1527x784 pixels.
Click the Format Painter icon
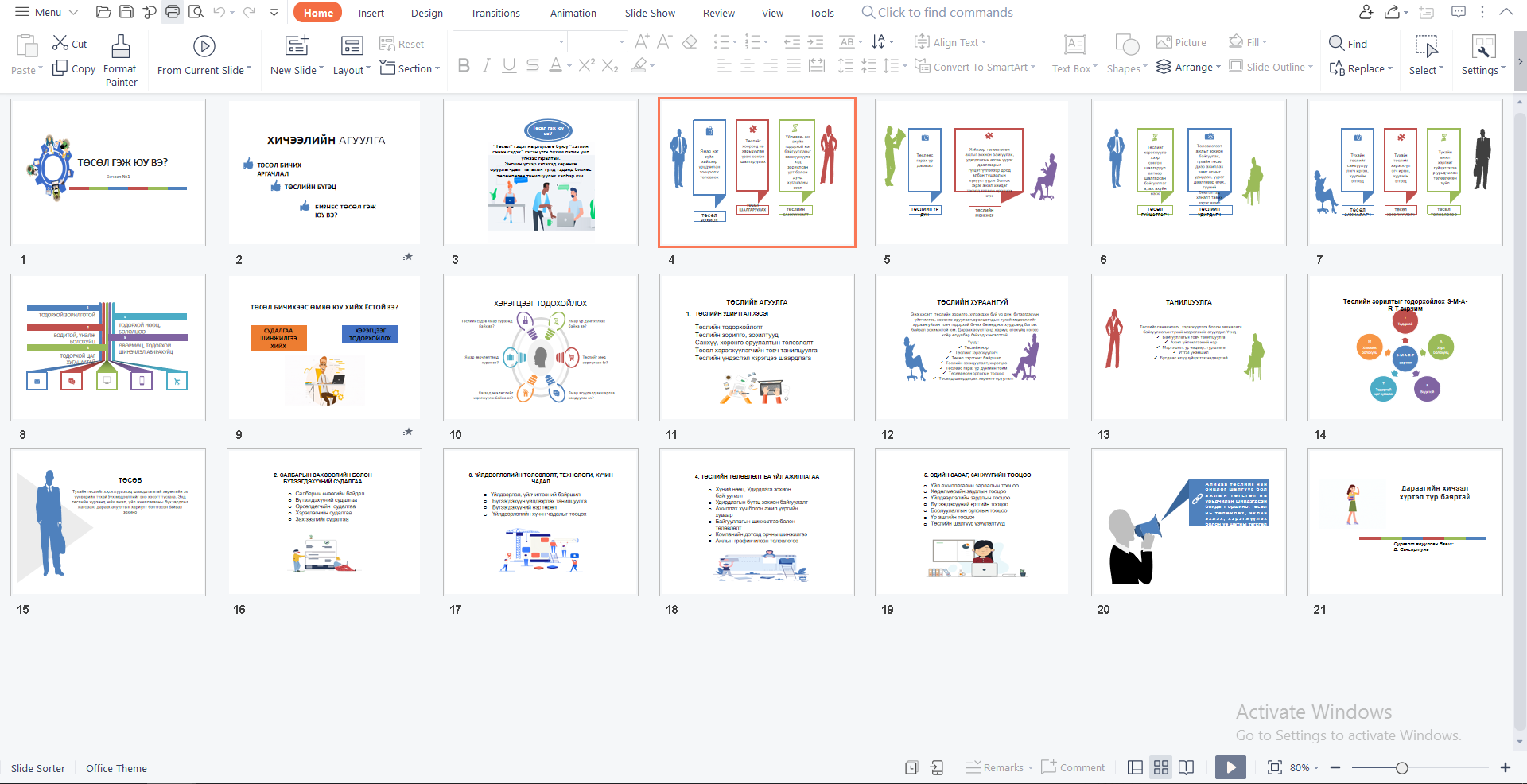121,47
